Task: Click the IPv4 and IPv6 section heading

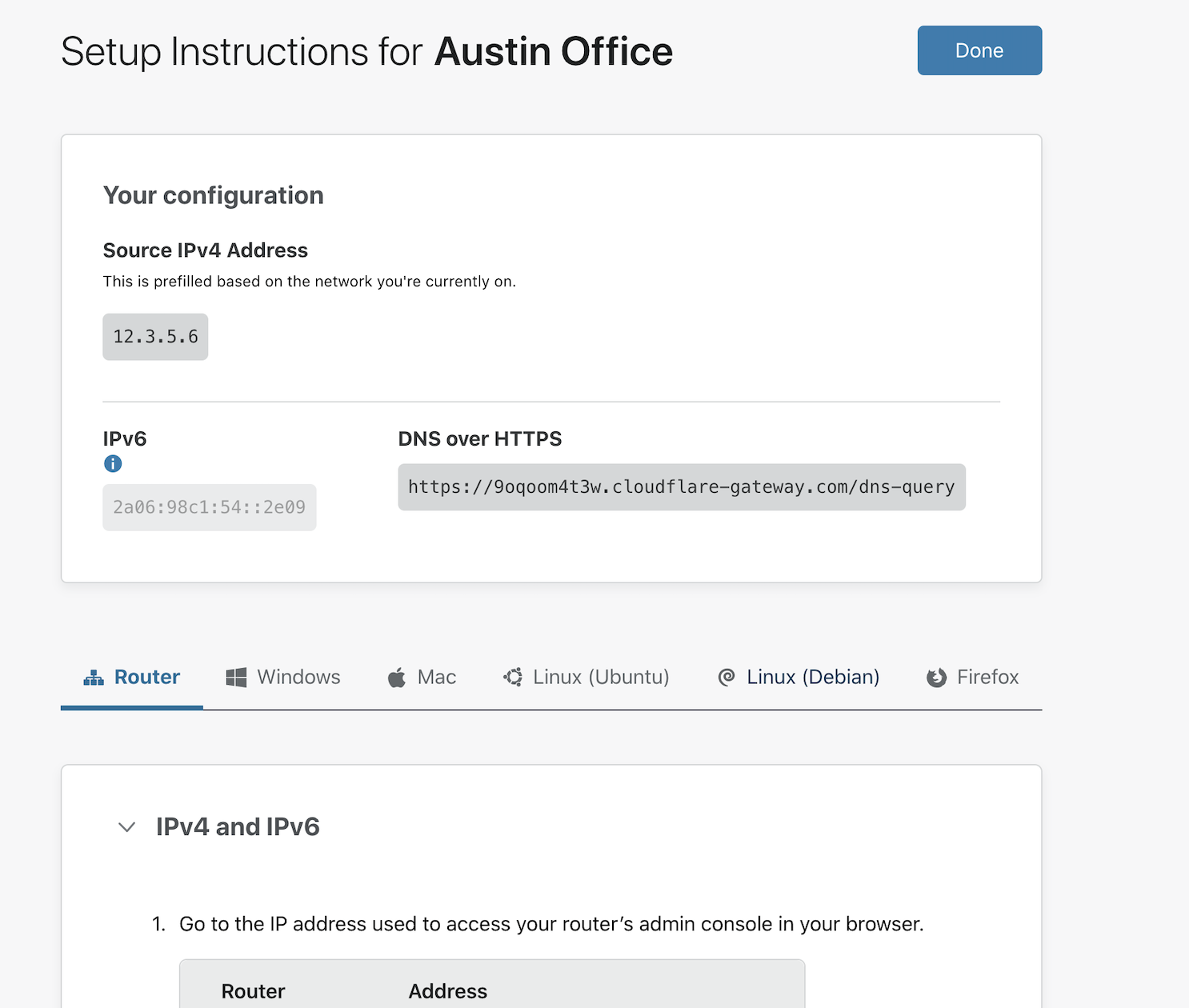Action: click(238, 826)
